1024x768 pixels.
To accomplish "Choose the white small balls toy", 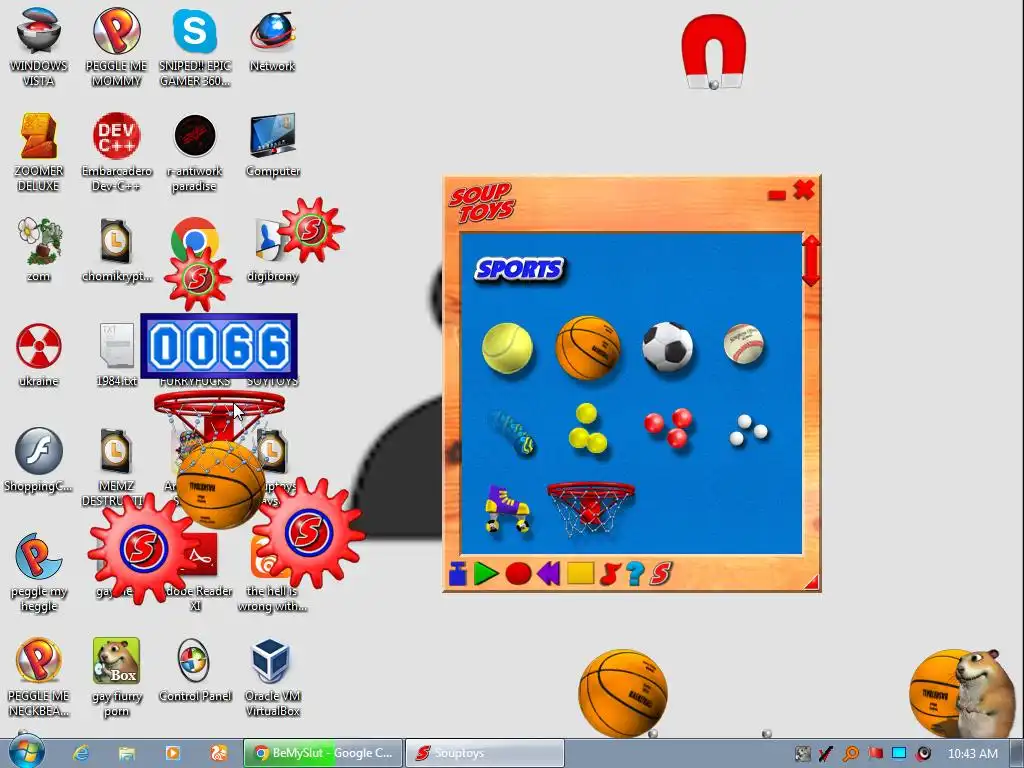I will point(748,430).
